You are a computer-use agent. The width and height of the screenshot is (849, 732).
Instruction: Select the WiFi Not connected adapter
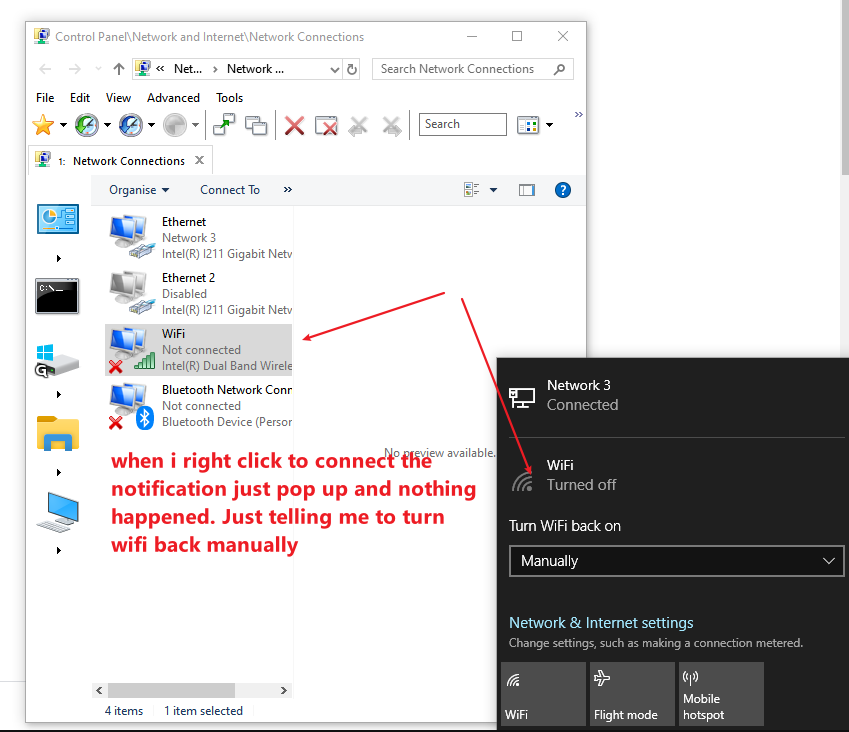tap(198, 350)
